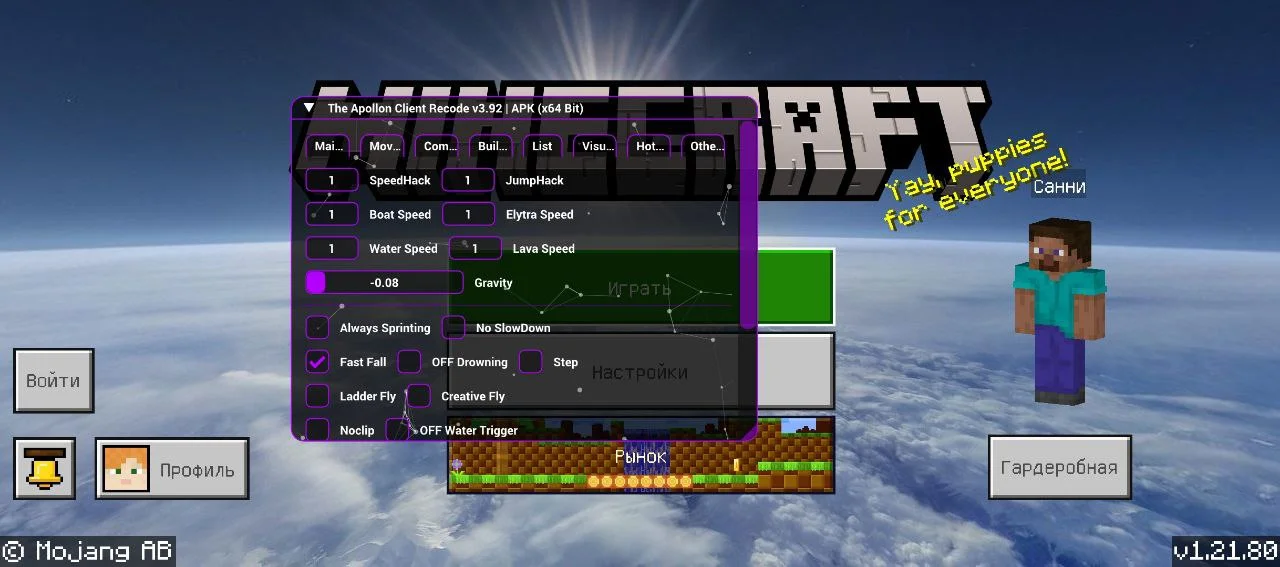Viewport: 1280px width, 567px height.
Task: Click the Gravity slider
Action: point(384,283)
